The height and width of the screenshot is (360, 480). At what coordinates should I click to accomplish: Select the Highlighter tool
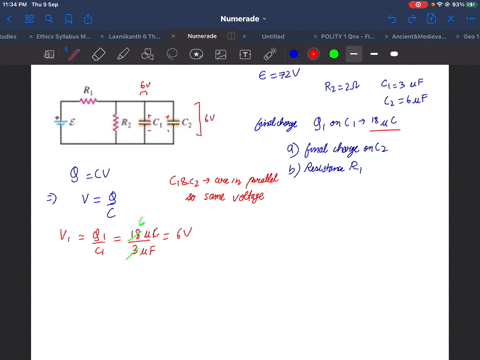pos(123,54)
